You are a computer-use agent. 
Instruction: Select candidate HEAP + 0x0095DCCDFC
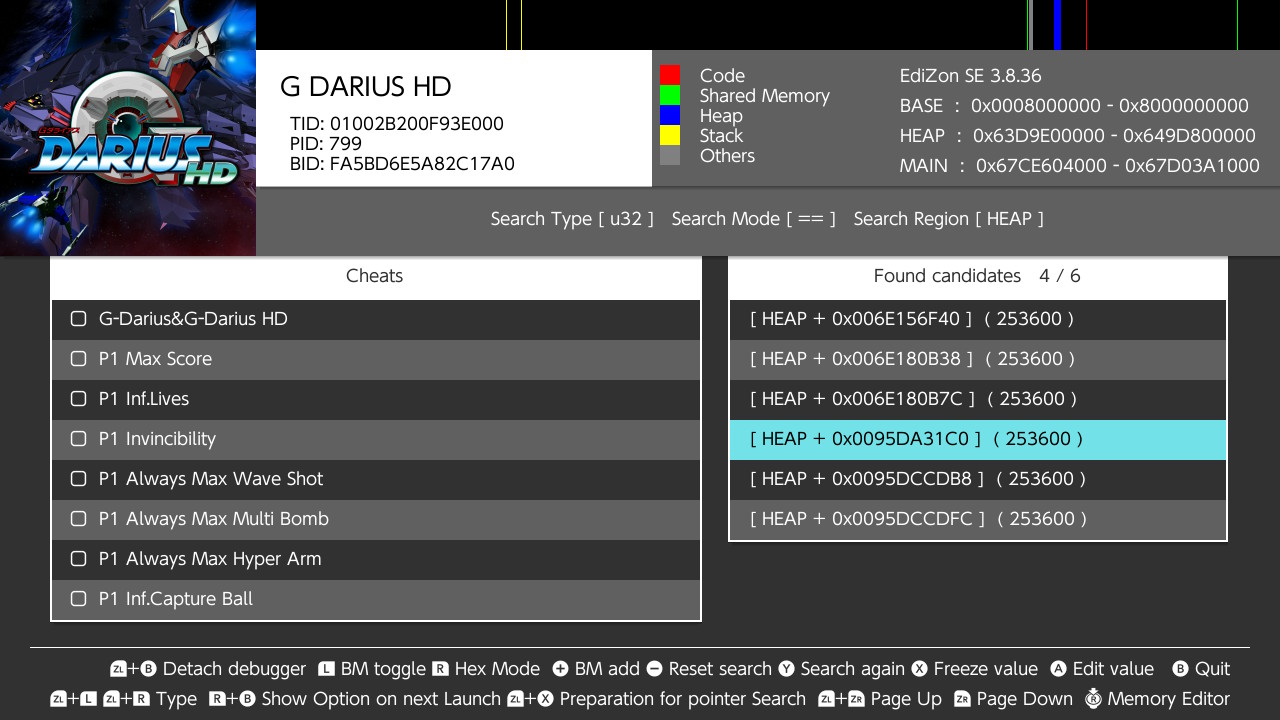click(x=978, y=520)
